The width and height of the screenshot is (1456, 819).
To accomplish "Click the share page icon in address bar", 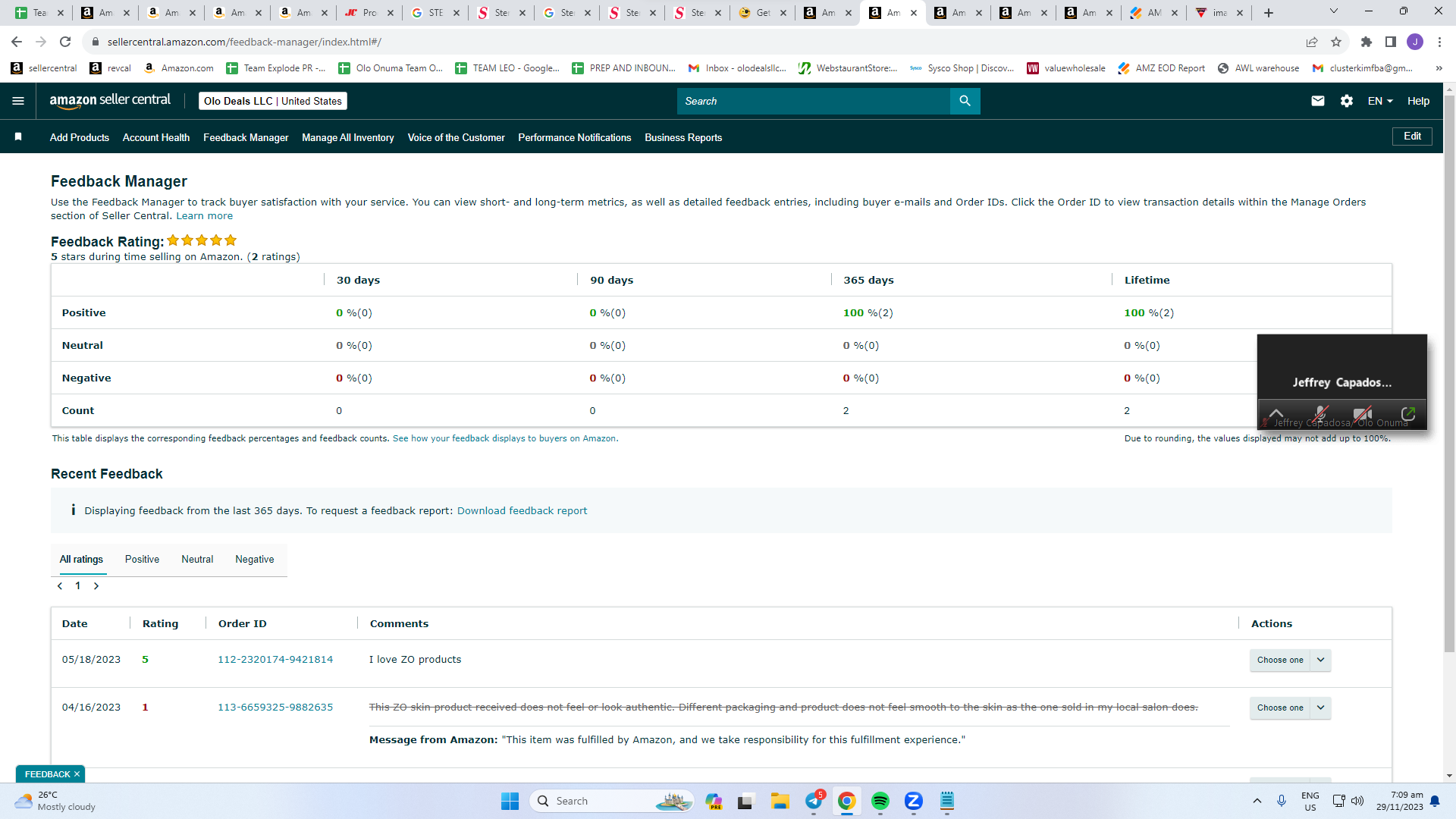I will pyautogui.click(x=1312, y=42).
